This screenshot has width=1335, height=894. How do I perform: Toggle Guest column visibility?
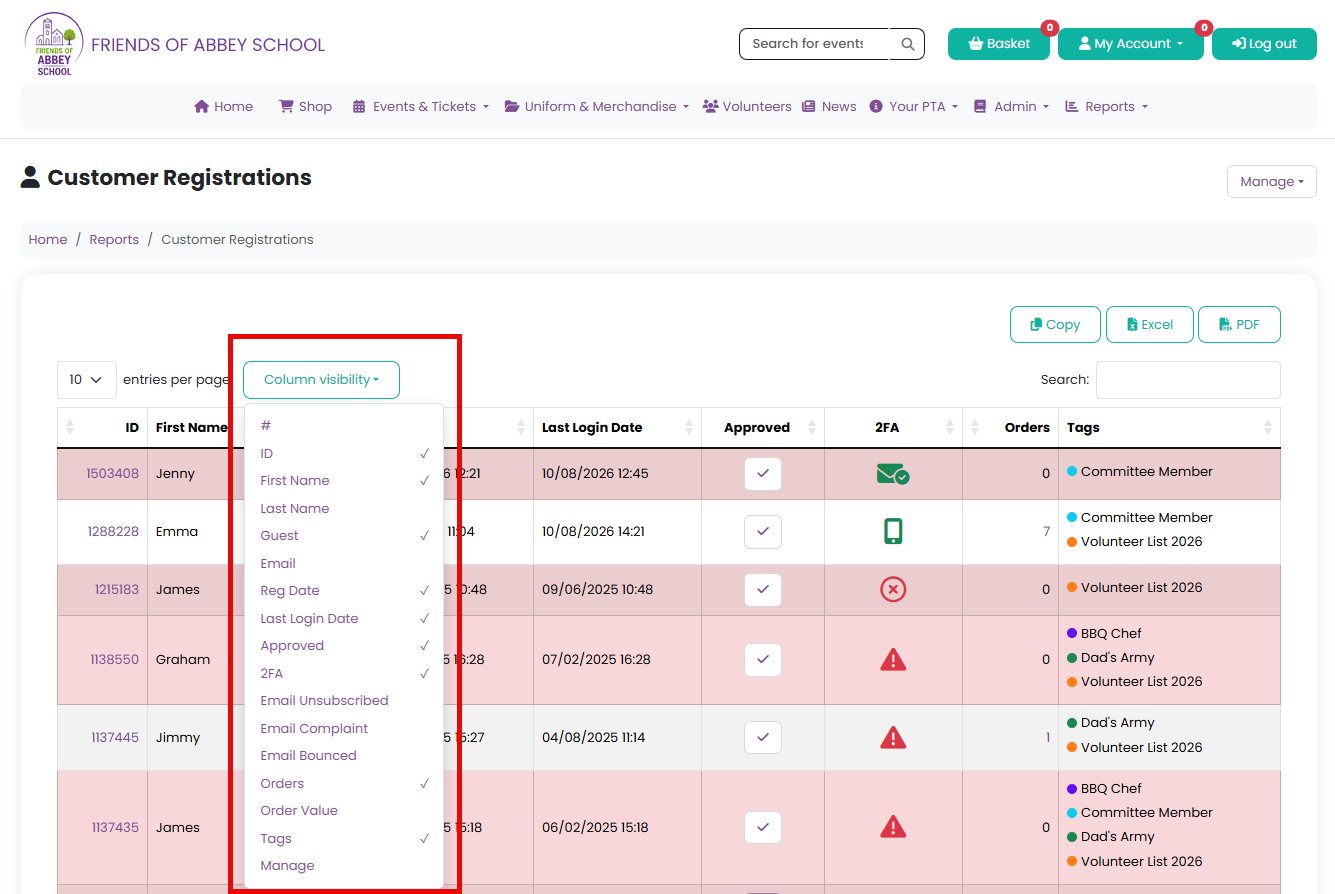344,536
